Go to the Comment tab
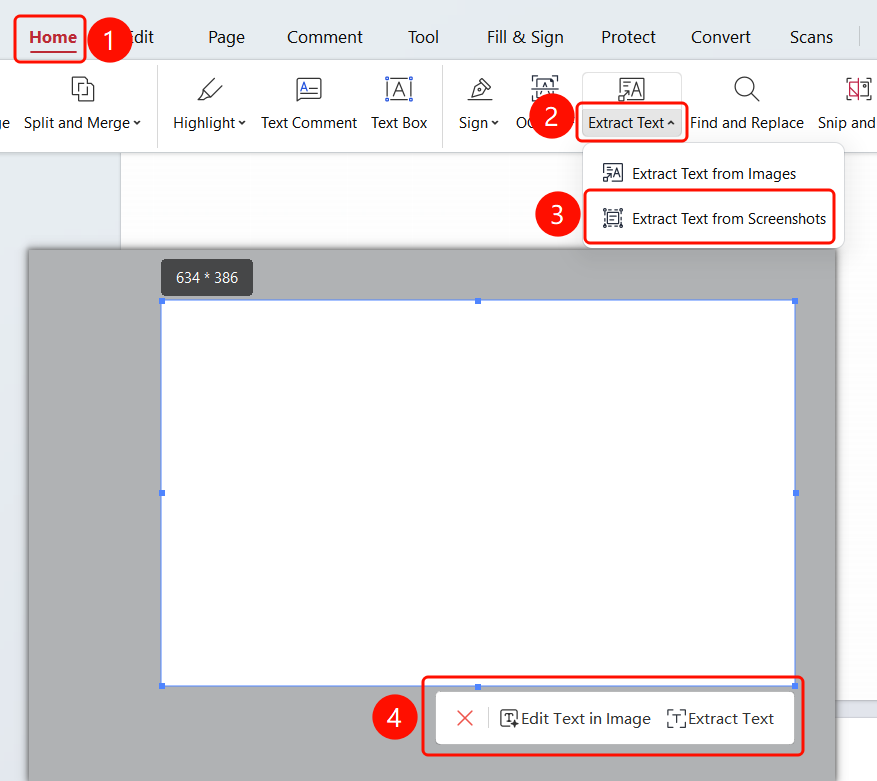The width and height of the screenshot is (877, 781). click(x=324, y=37)
